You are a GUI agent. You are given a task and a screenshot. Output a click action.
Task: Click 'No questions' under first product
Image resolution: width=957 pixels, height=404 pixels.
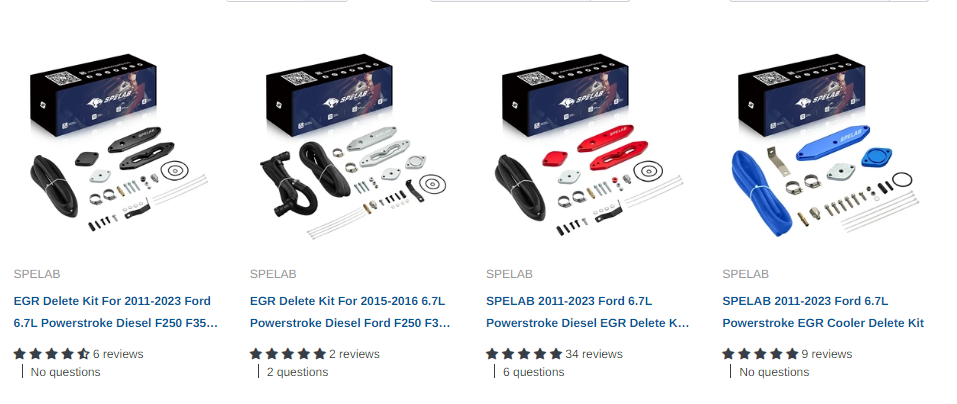coord(65,372)
